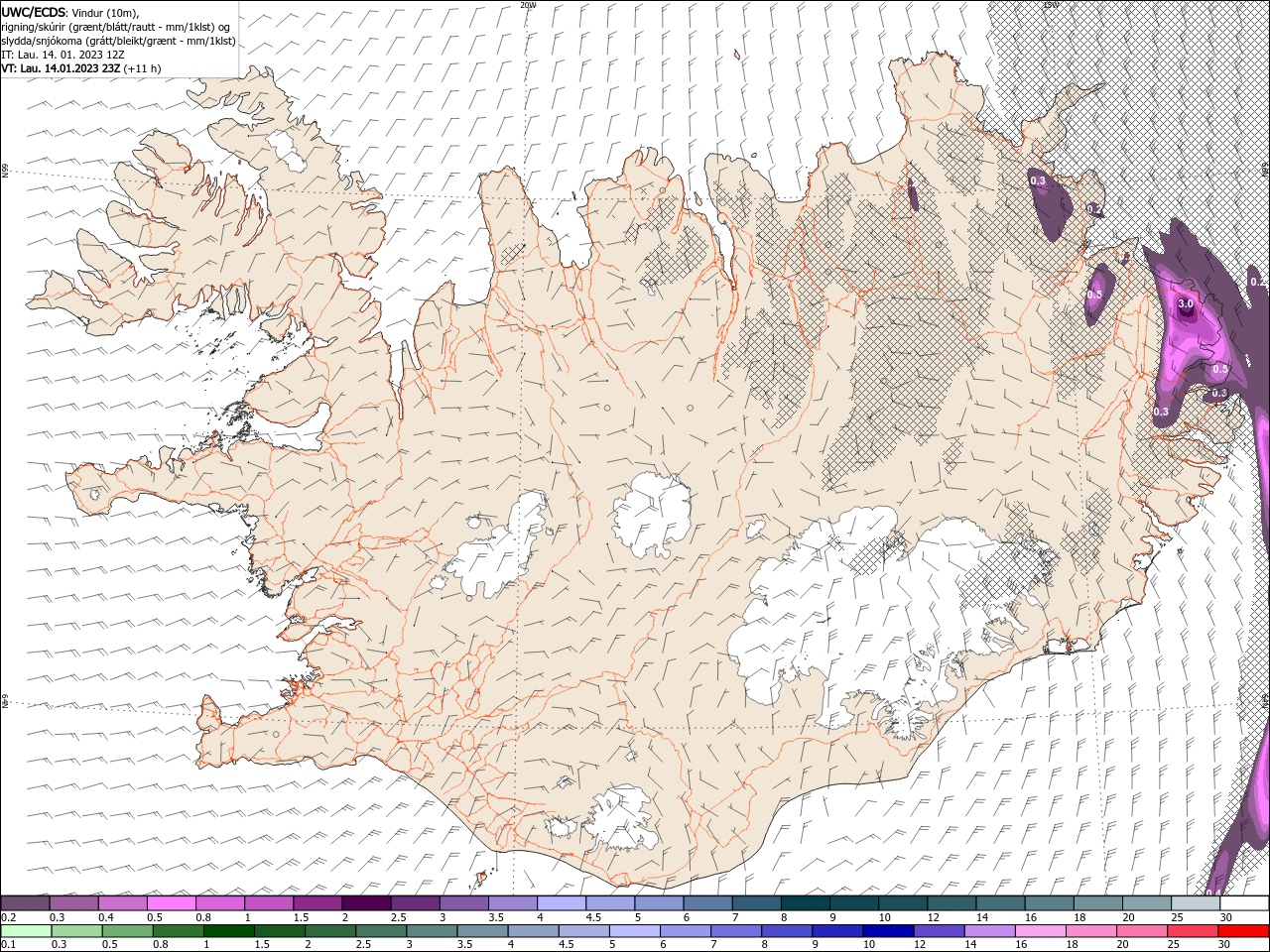The width and height of the screenshot is (1270, 952).
Task: Select lower legend dark blue swatch between 10 and 12
Action: click(888, 931)
